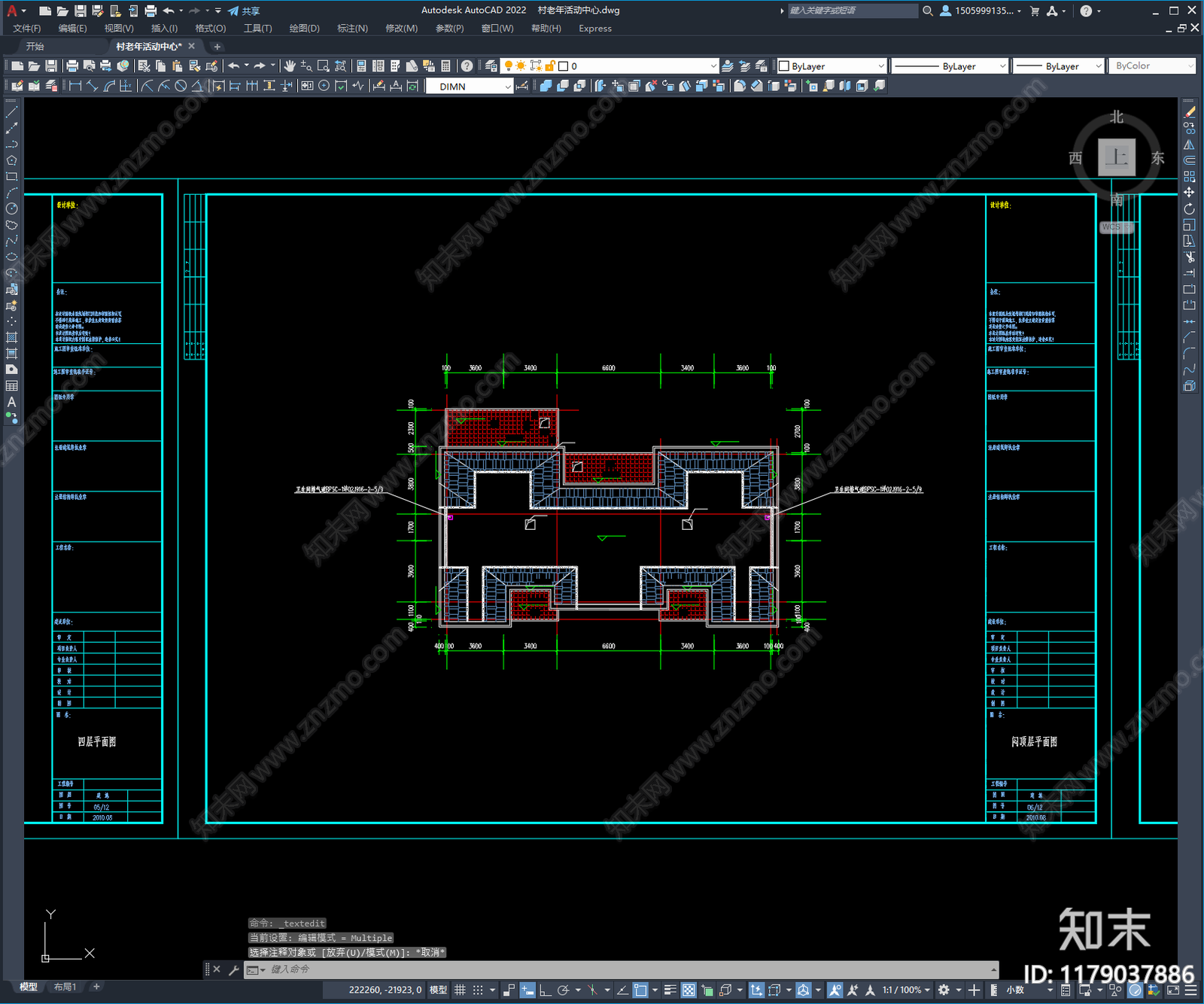Viewport: 1204px width, 1004px height.
Task: Select the Multiline Text A tool
Action: tap(11, 402)
